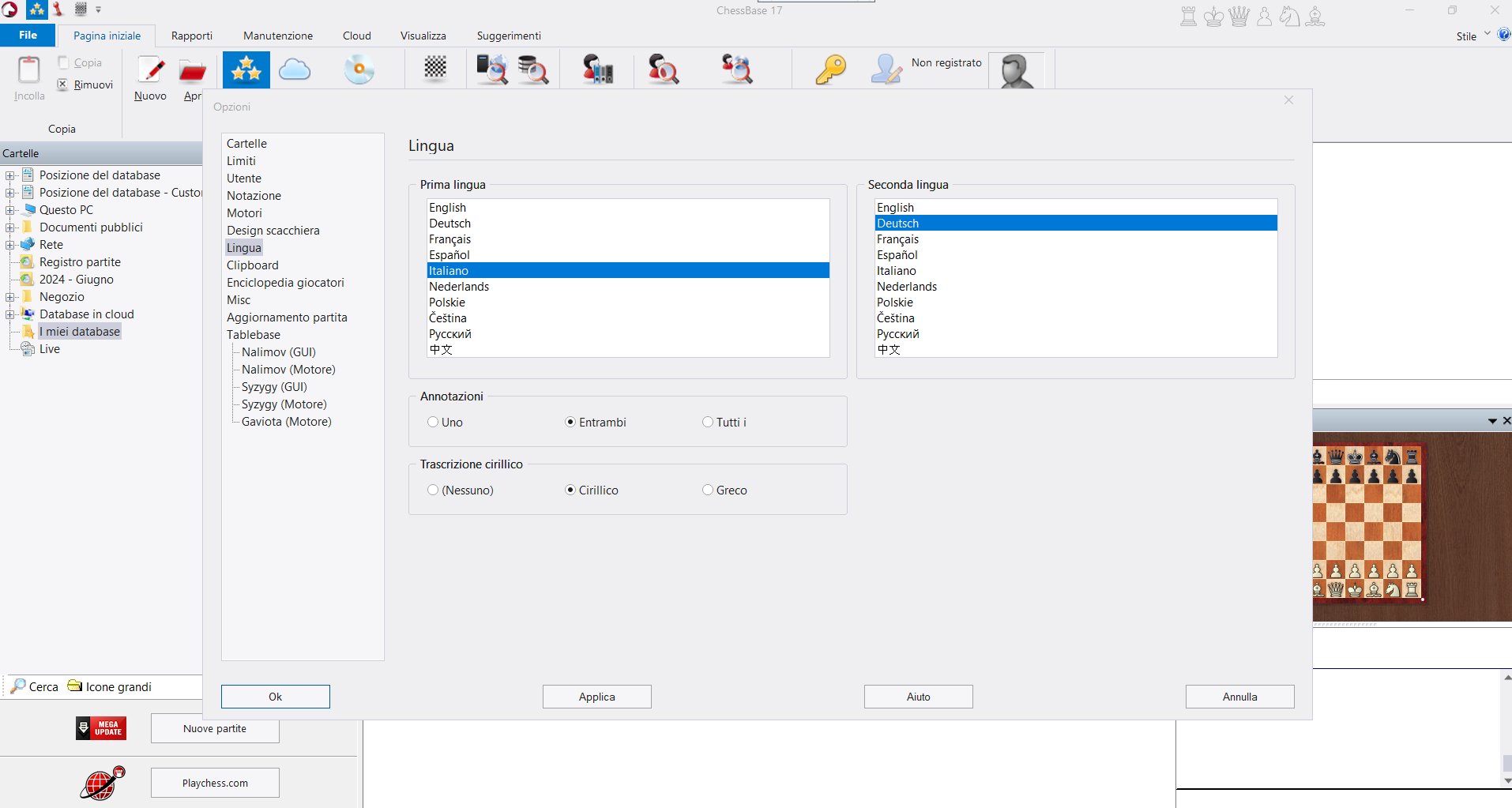Click the database stack magnifier search icon
Screen dimensions: 1512x808
[x=533, y=70]
